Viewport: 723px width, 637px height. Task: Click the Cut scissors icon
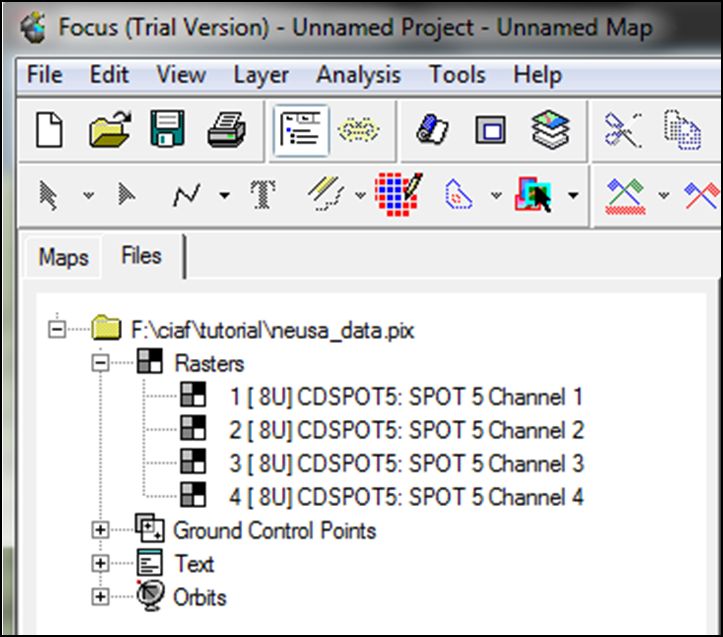[623, 130]
